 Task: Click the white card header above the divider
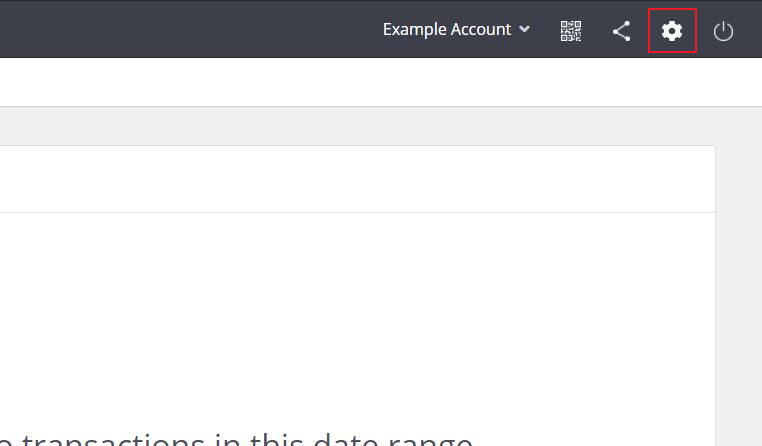[x=357, y=179]
